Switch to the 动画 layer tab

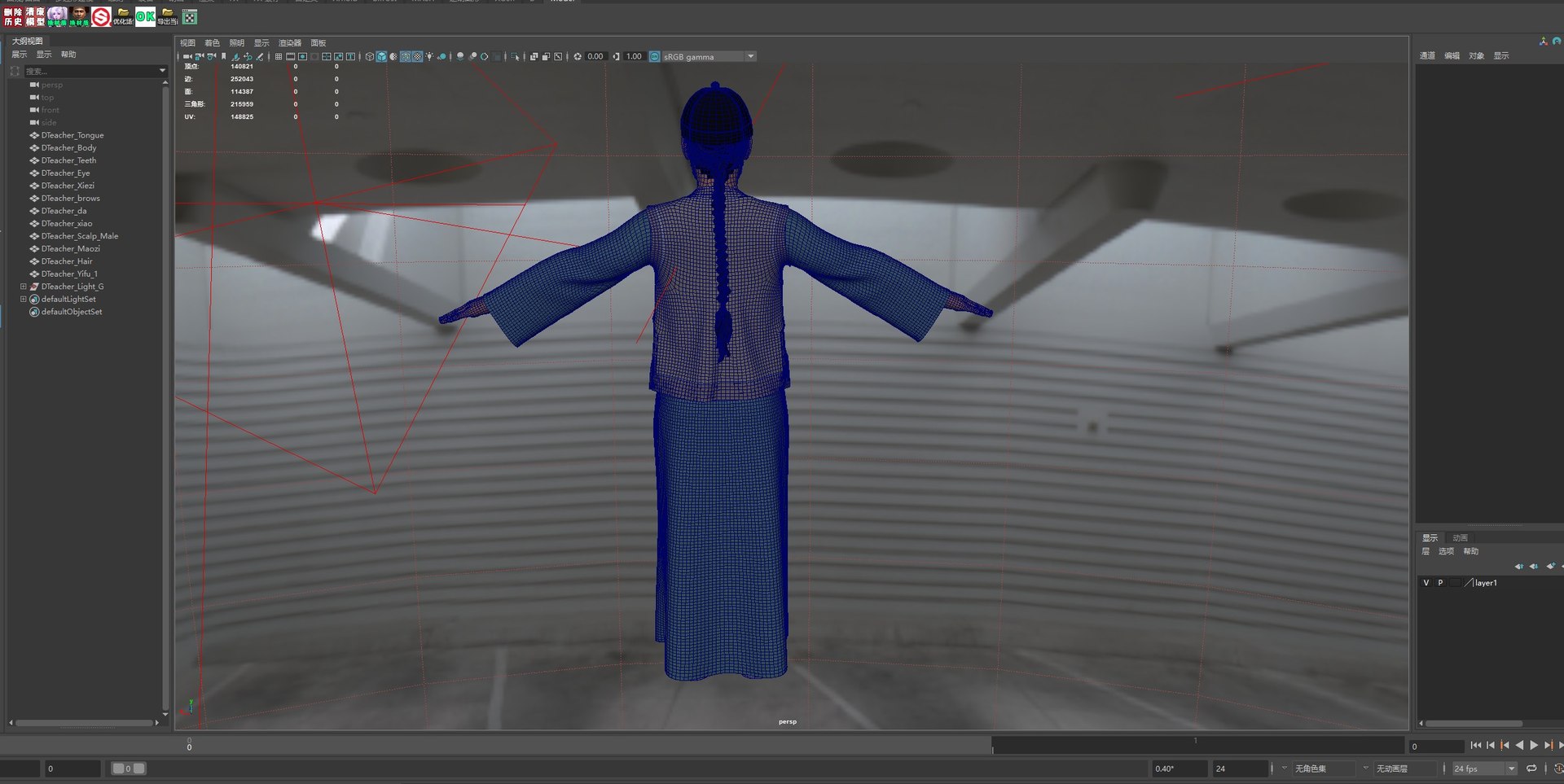click(x=1460, y=538)
